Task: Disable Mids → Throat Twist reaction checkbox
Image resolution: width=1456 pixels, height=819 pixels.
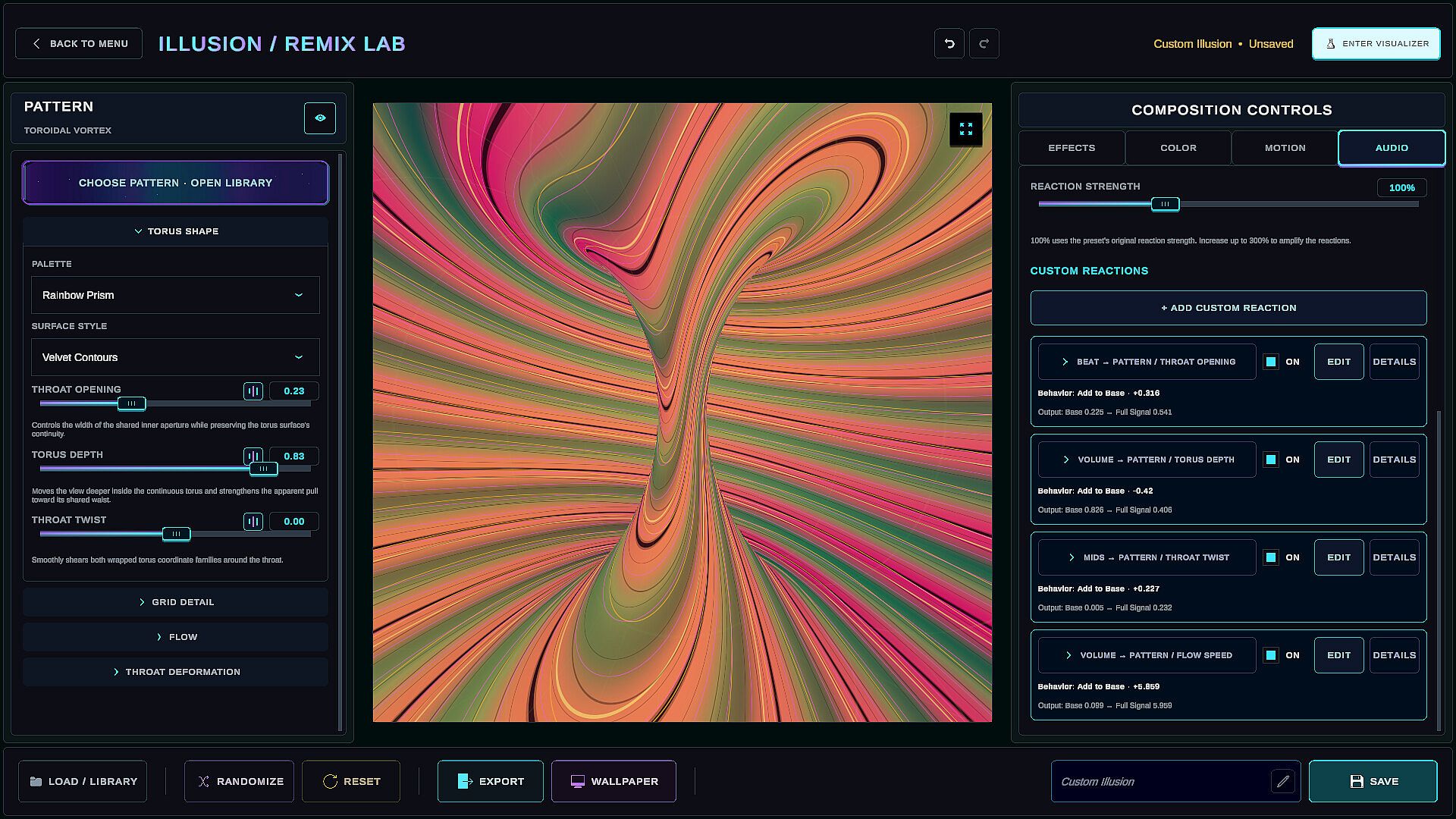Action: coord(1271,557)
